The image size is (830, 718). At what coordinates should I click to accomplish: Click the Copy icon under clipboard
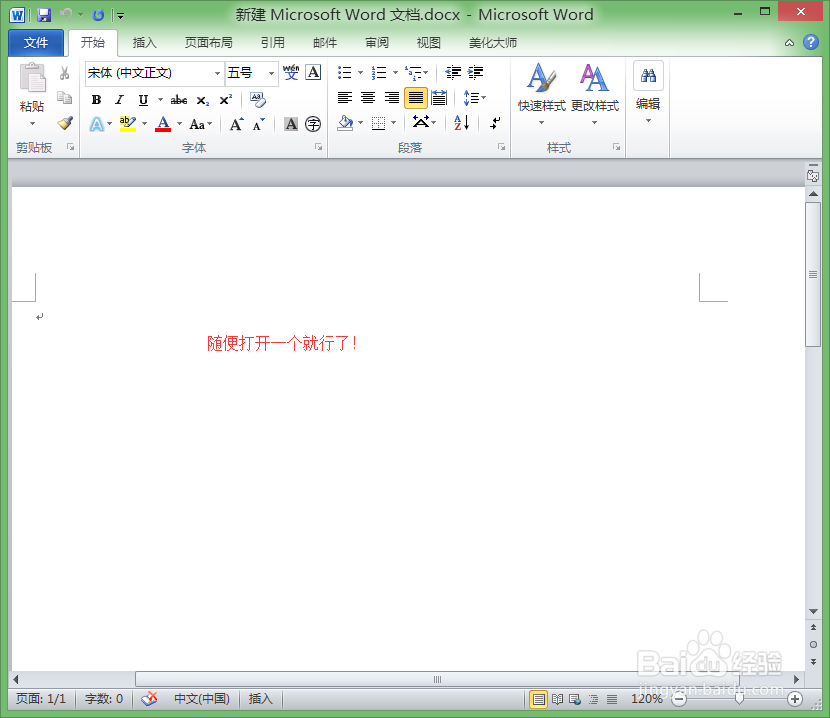point(65,98)
